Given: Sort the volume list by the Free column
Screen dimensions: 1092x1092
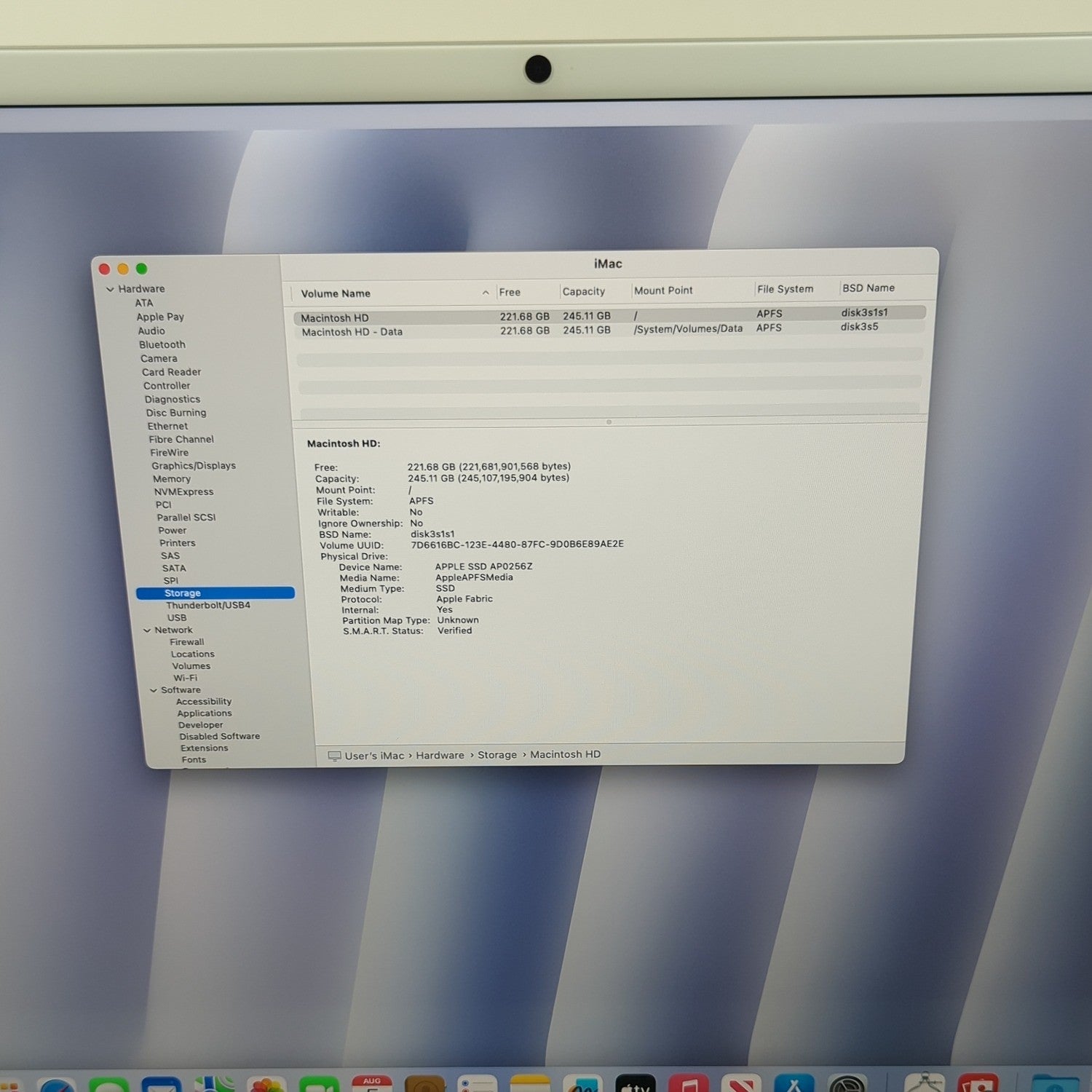Looking at the screenshot, I should point(510,292).
